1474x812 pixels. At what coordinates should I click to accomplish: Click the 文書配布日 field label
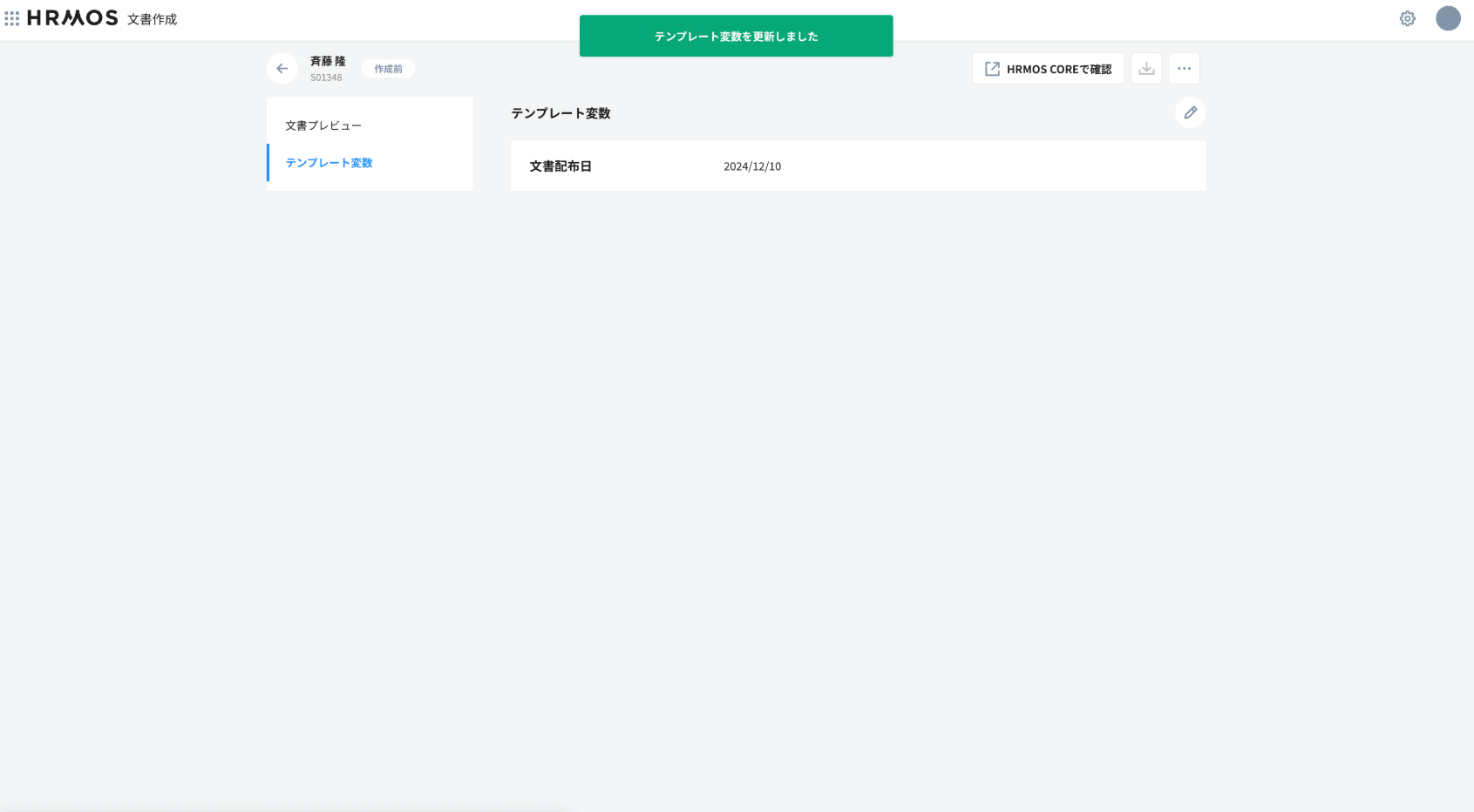pos(560,166)
